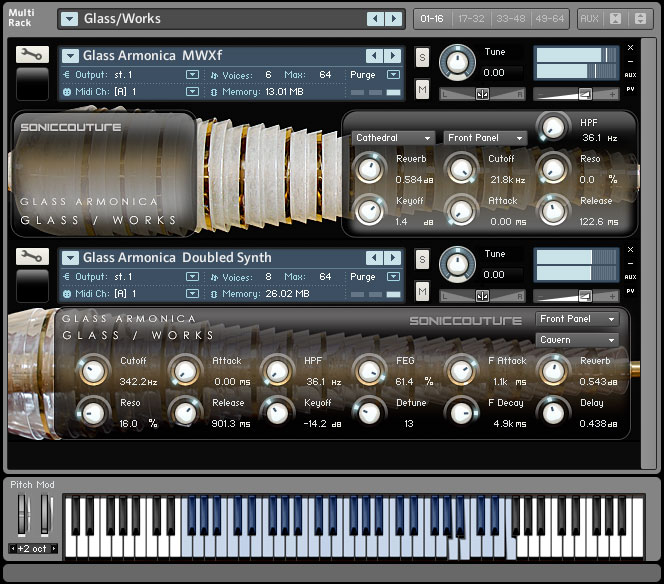Image resolution: width=664 pixels, height=584 pixels.
Task: Load the next instrument for Glass Armonica MWXf
Action: (x=393, y=55)
